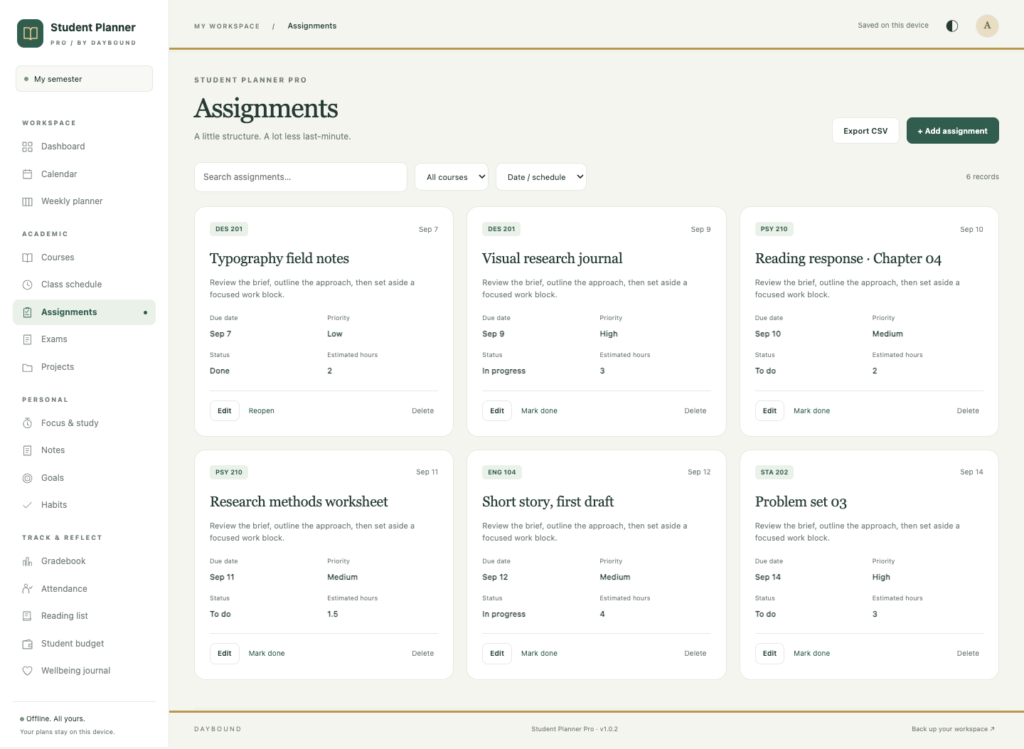
Task: Edit the Problem set 03 assignment
Action: pyautogui.click(x=770, y=653)
